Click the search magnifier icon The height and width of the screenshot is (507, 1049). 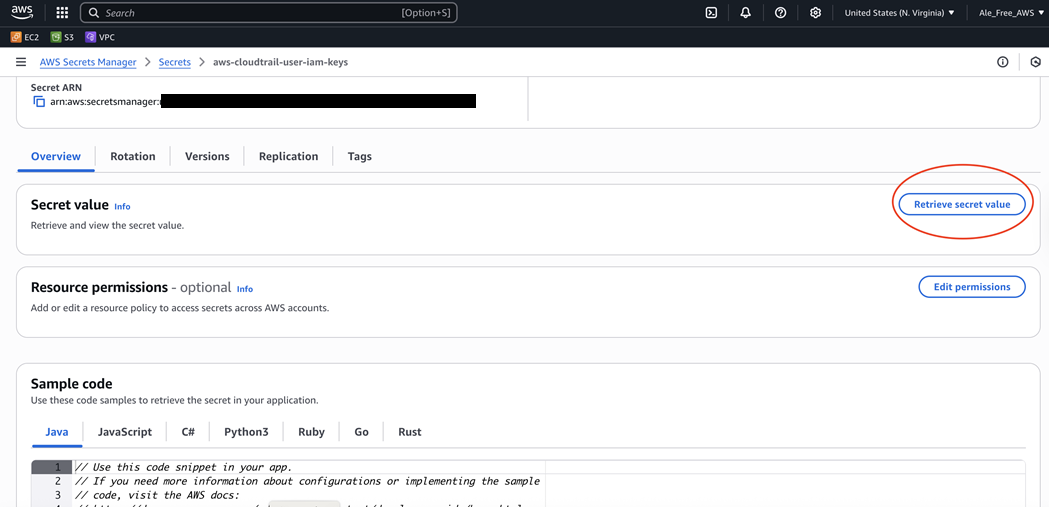(x=94, y=13)
